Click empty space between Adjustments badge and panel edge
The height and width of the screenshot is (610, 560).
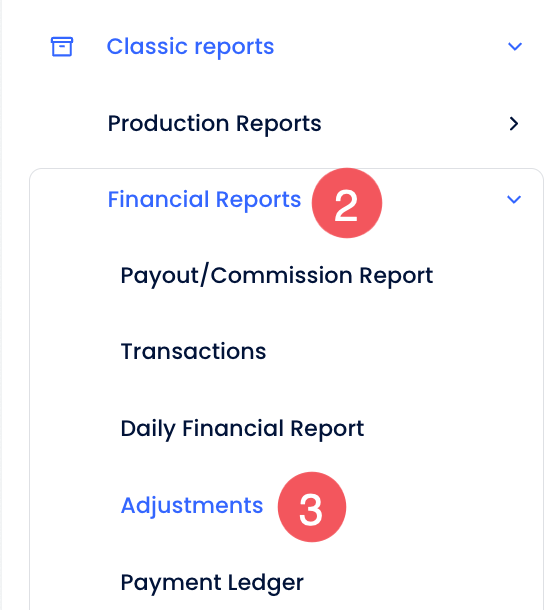pos(442,507)
